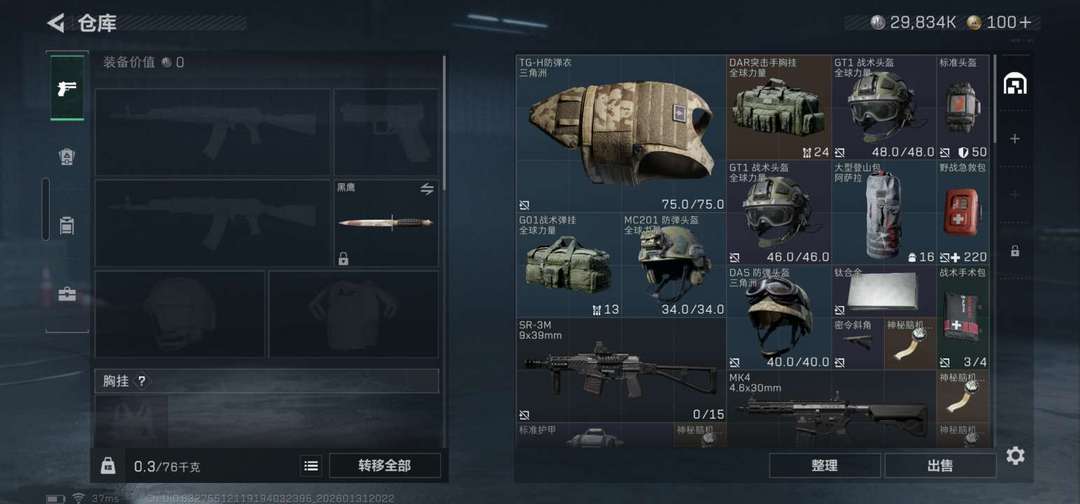Click the 转移全部 button
1080x504 pixels.
[385, 465]
